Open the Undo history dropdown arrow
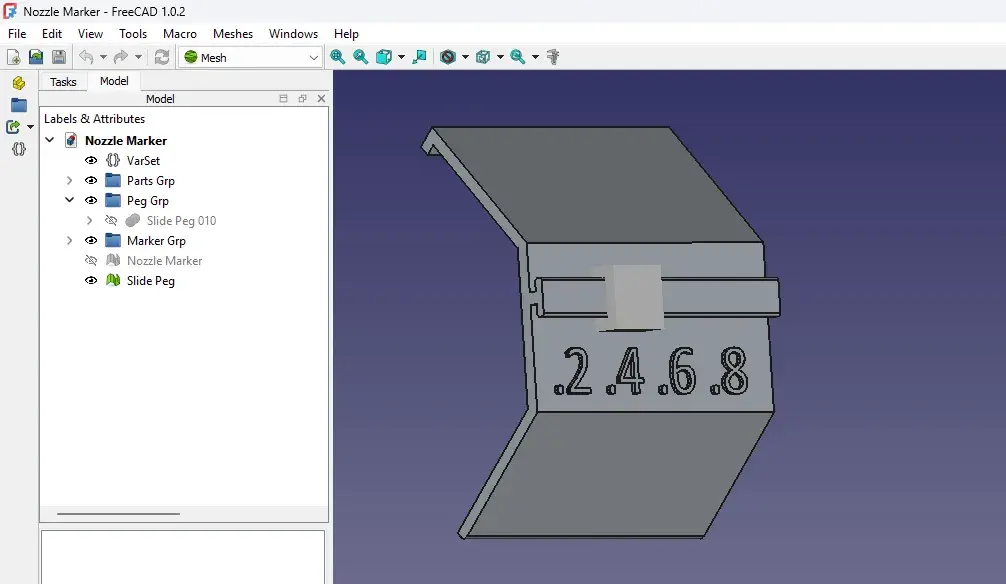 click(103, 57)
